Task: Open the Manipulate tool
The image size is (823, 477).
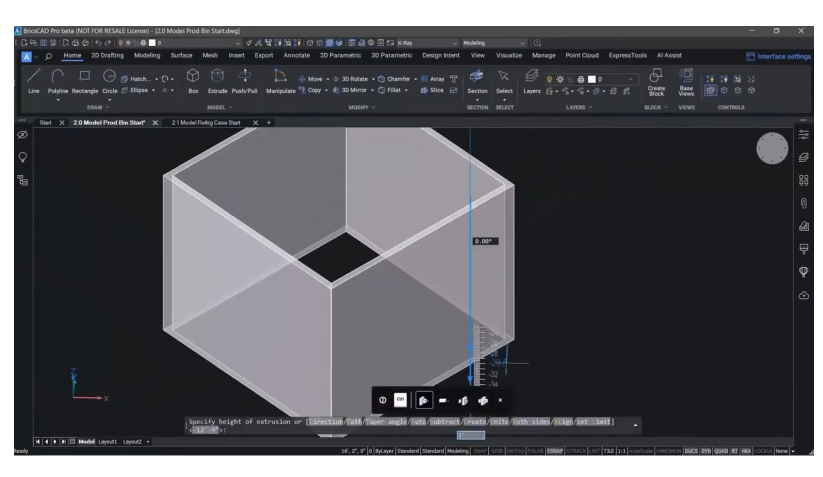Action: [x=280, y=79]
